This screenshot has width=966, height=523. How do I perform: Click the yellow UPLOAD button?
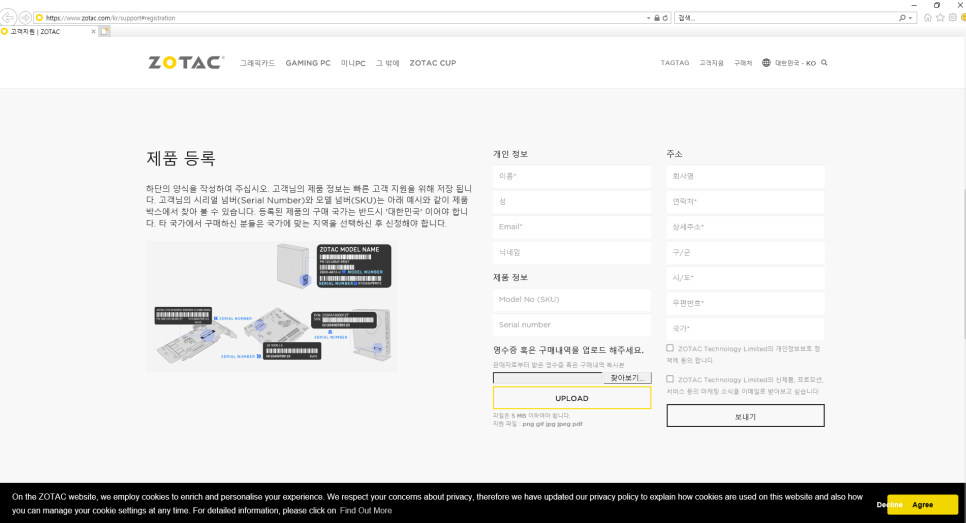[x=572, y=398]
